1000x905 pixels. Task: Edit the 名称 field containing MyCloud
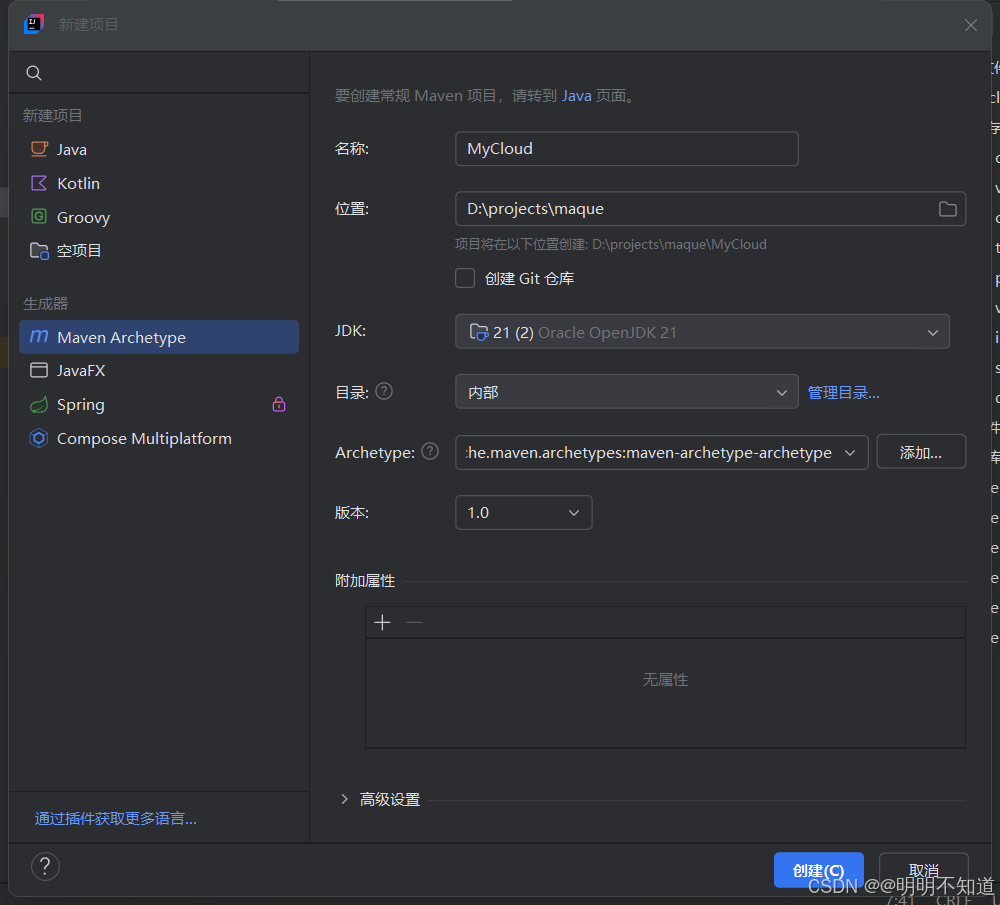tap(626, 149)
